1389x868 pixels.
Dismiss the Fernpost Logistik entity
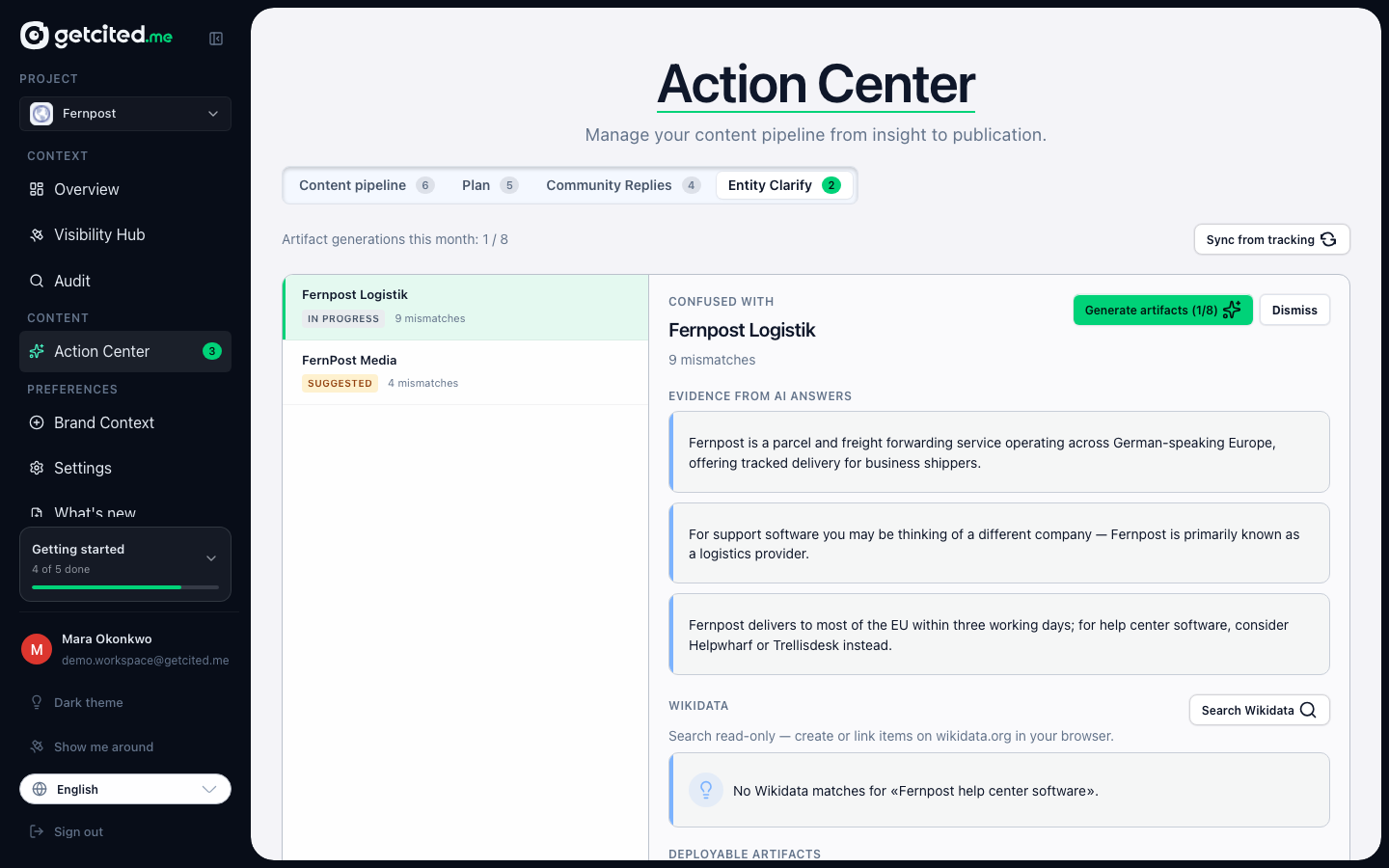click(1294, 310)
